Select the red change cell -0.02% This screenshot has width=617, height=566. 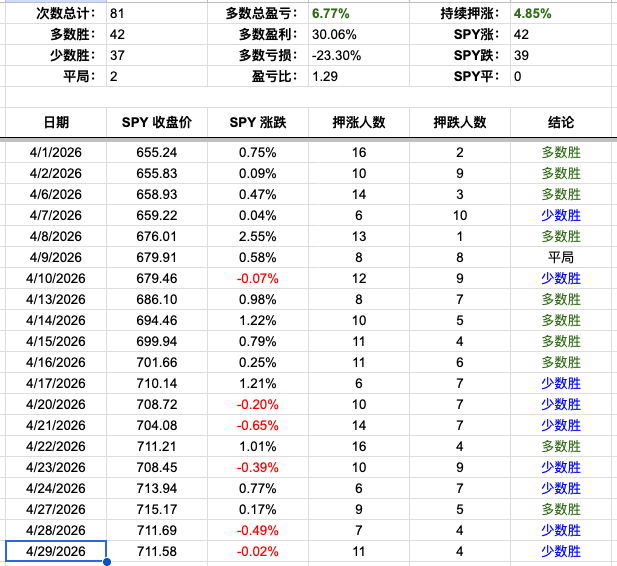click(x=258, y=551)
